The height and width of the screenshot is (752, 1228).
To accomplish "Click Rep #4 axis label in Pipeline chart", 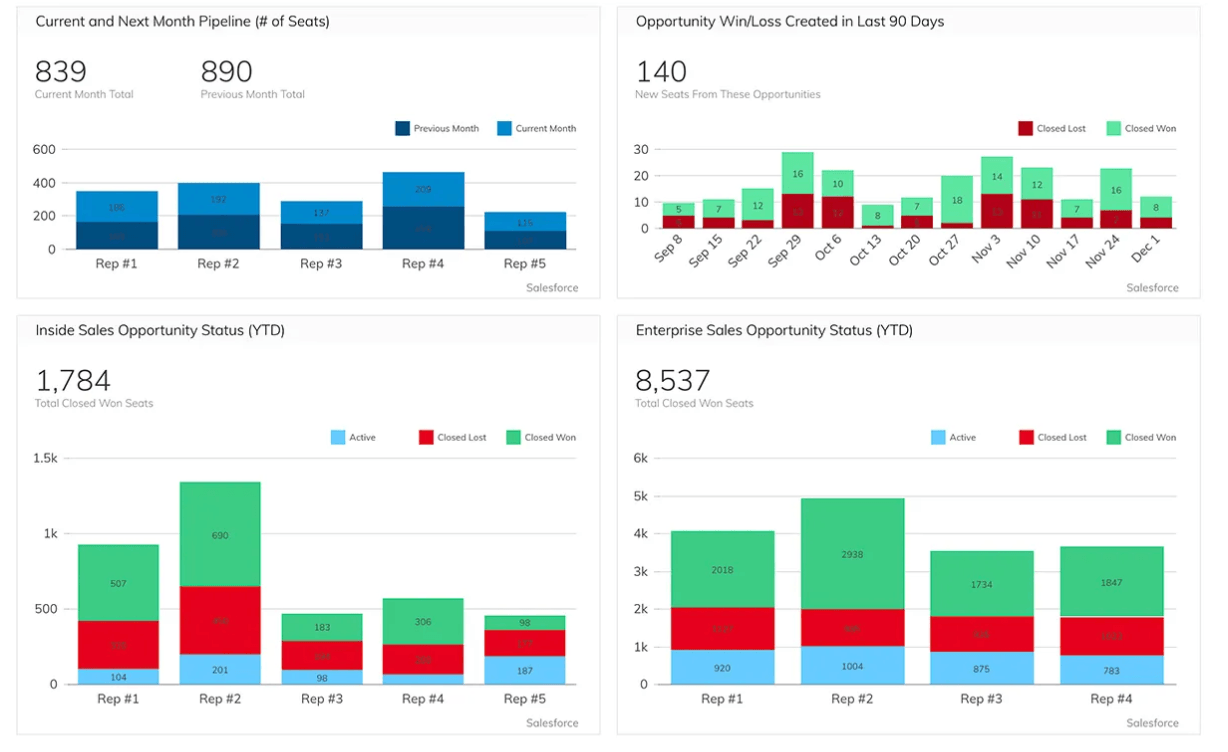I will click(x=422, y=264).
